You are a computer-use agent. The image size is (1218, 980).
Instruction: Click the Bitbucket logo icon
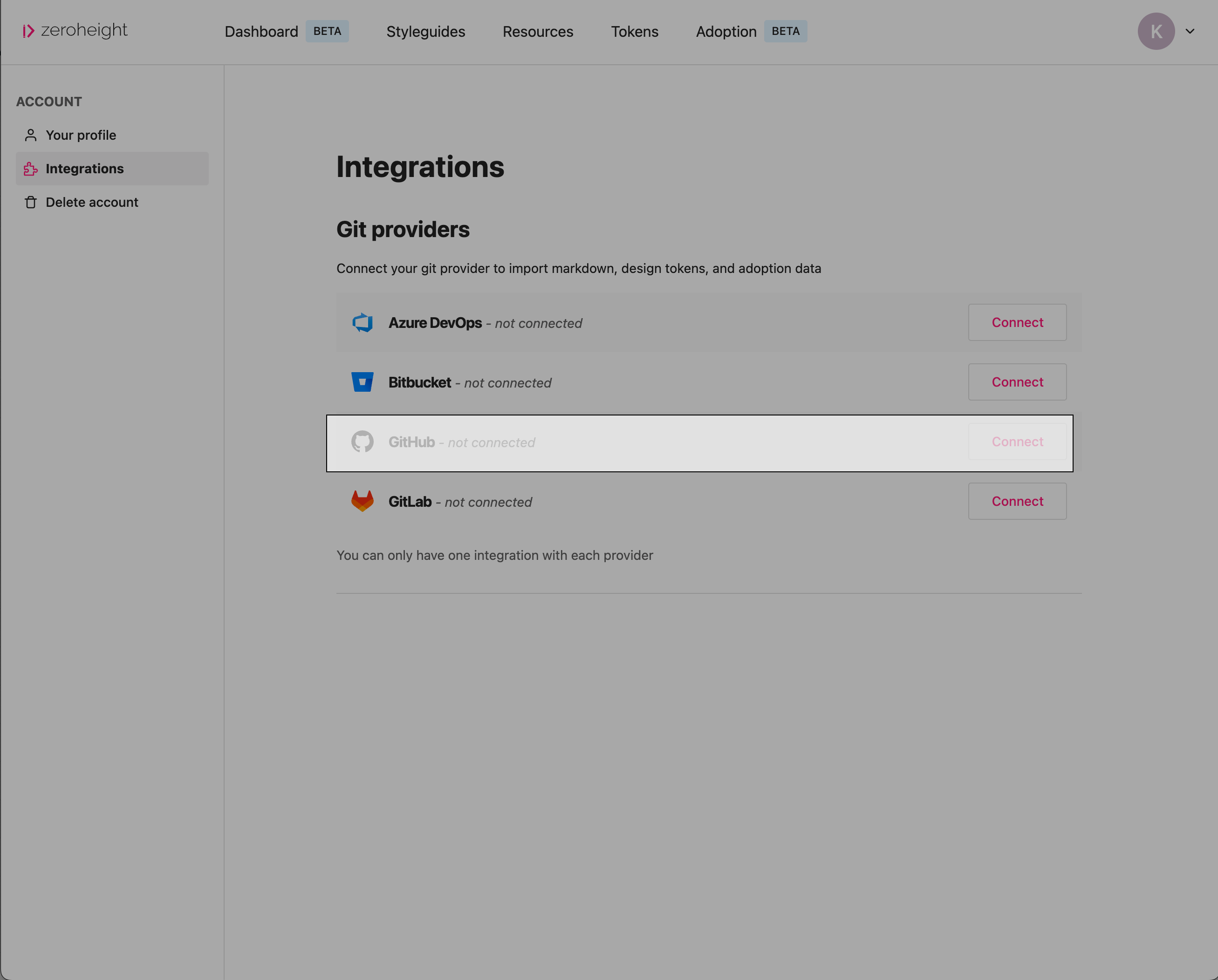pyautogui.click(x=362, y=382)
